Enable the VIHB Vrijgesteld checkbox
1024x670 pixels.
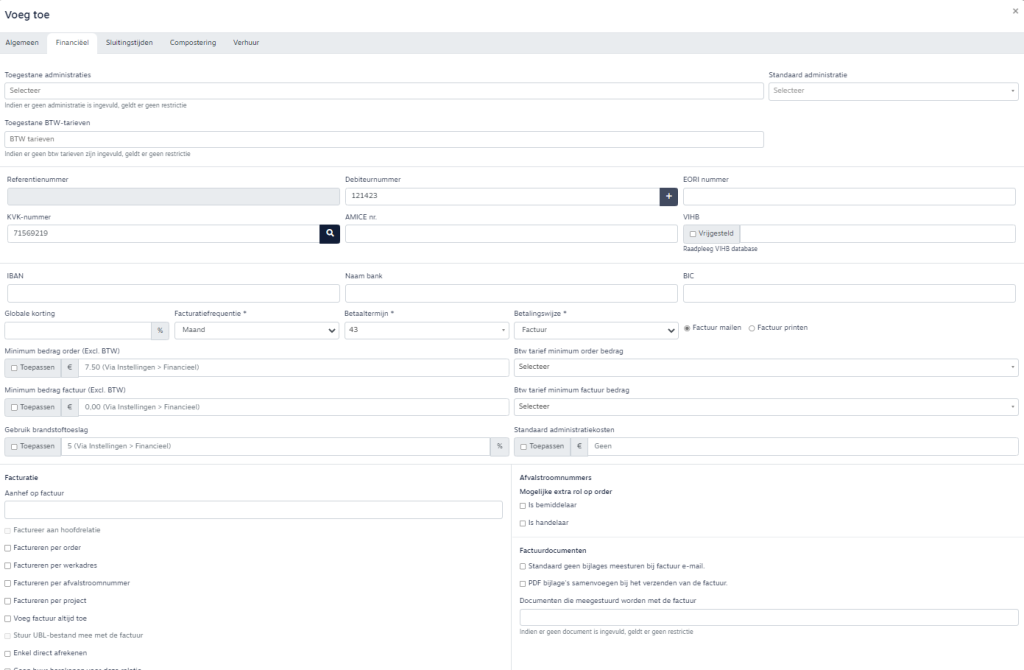692,234
